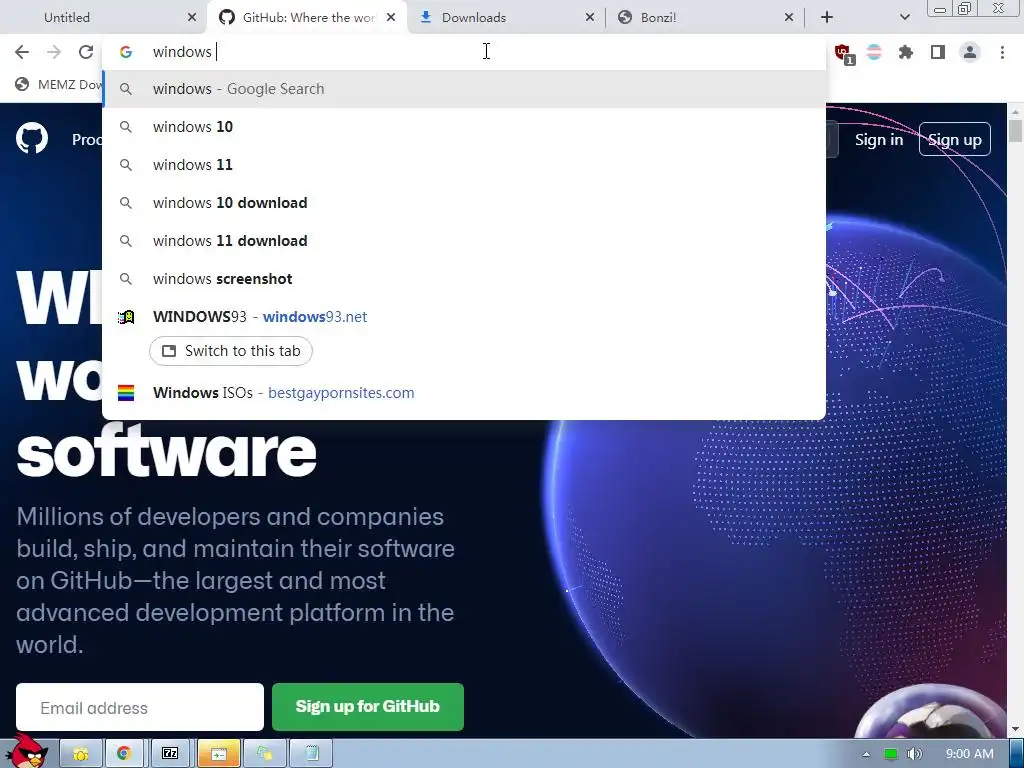Click the Google G icon in omnibox
Image resolution: width=1024 pixels, height=768 pixels.
click(126, 52)
